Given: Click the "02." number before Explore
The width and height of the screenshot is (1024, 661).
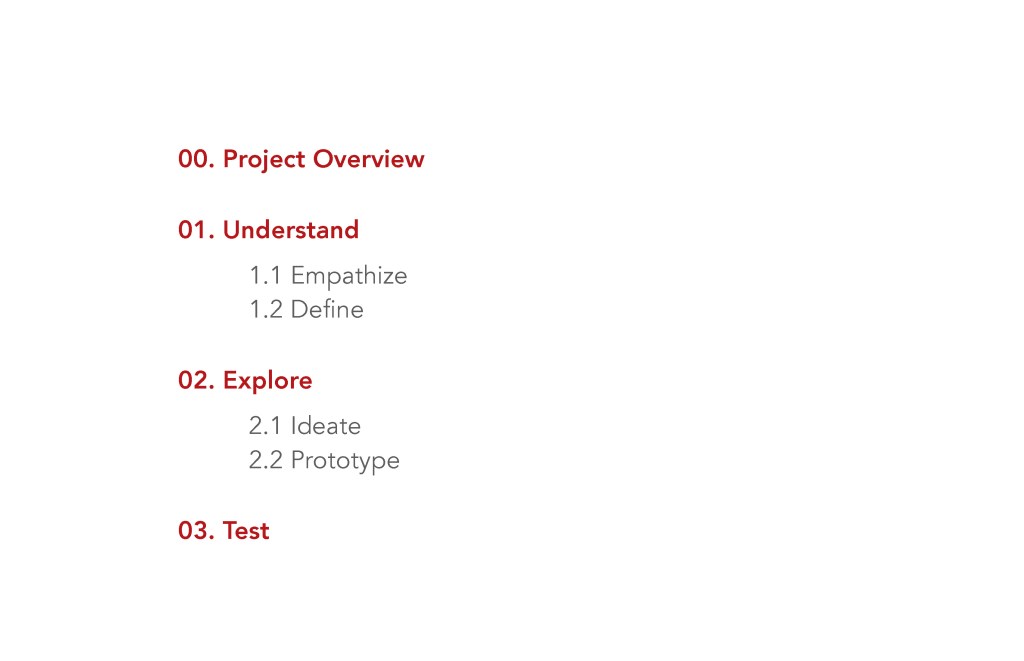Looking at the screenshot, I should (x=197, y=381).
